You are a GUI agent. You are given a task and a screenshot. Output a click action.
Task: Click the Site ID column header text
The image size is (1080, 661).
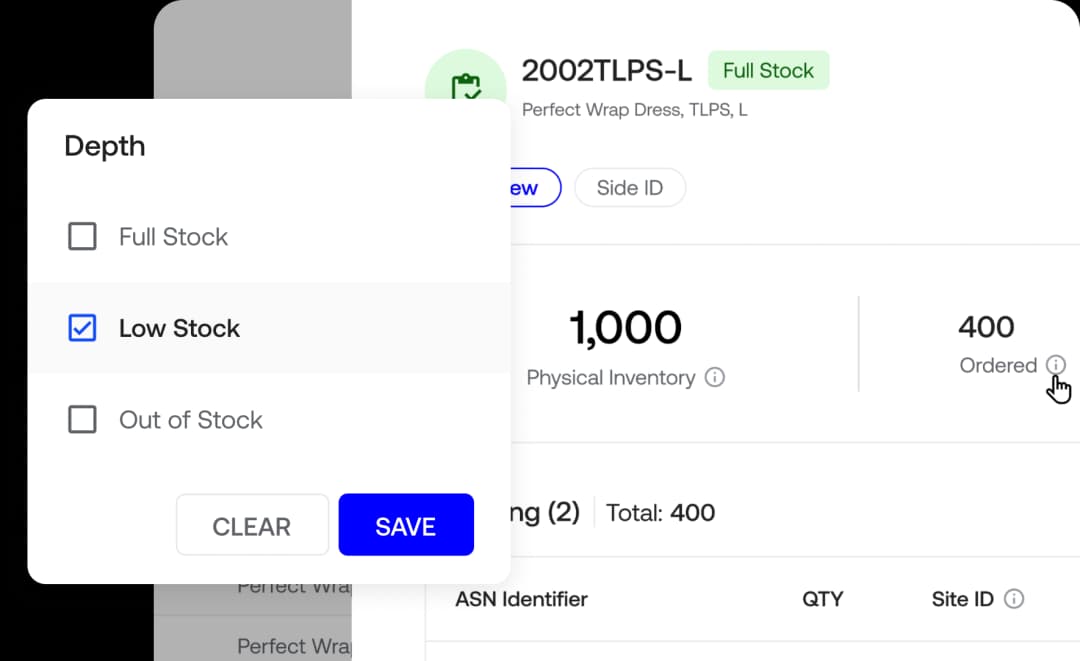(x=962, y=599)
